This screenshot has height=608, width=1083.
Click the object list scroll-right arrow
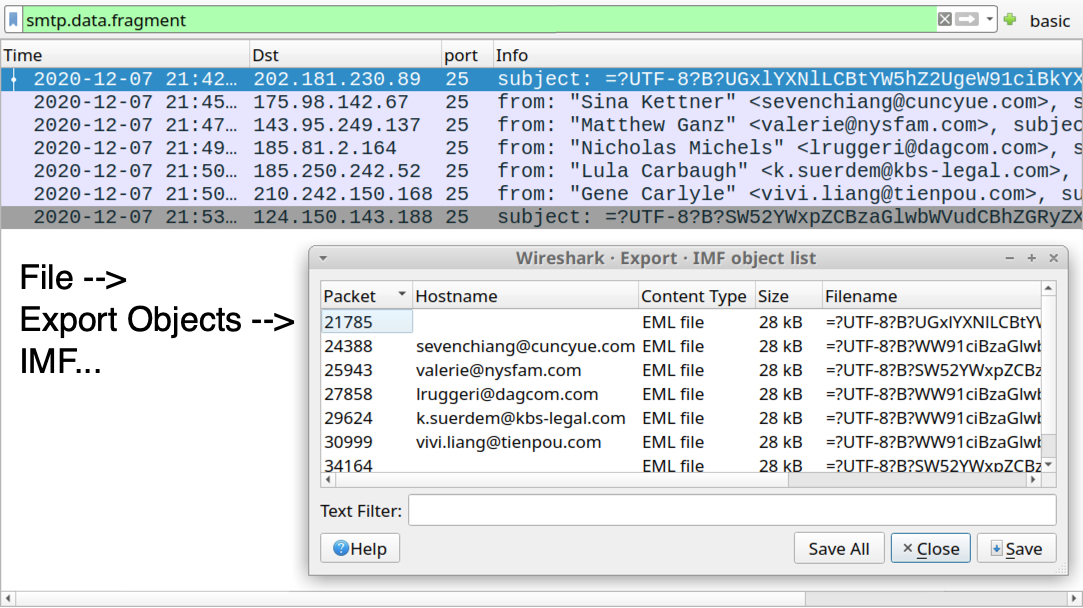click(x=1034, y=479)
